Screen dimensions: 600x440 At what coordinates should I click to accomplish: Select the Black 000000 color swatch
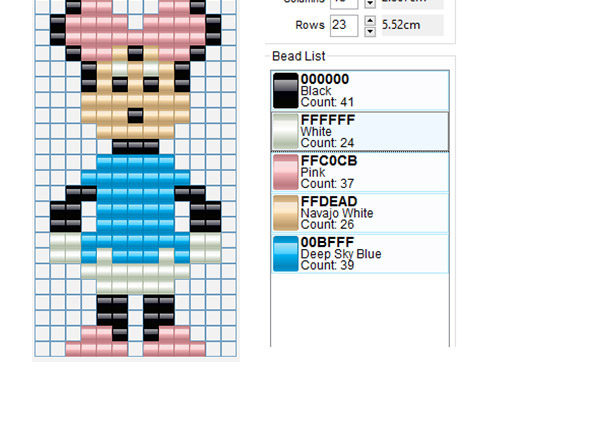(x=285, y=91)
